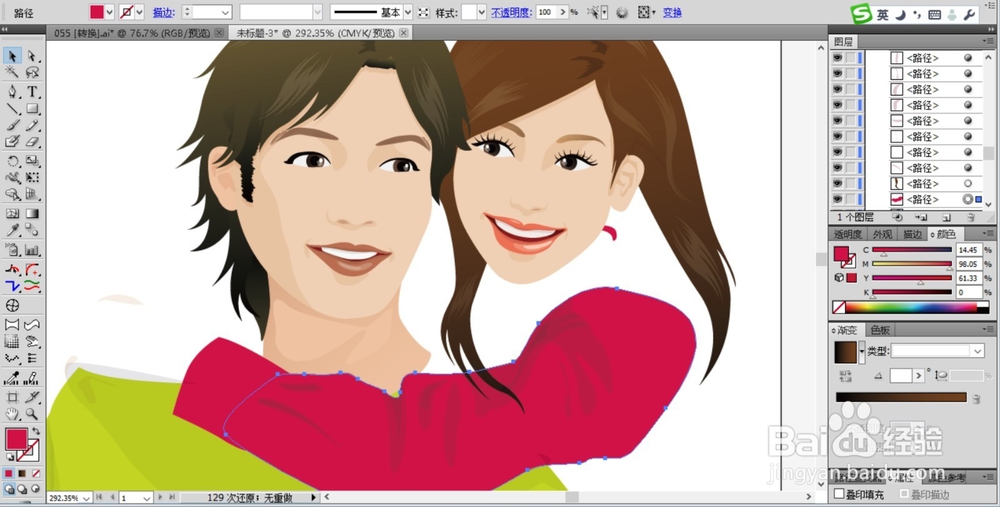Click the swap fill and stroke arrow
Viewport: 1000px width, 507px height.
coord(36,432)
